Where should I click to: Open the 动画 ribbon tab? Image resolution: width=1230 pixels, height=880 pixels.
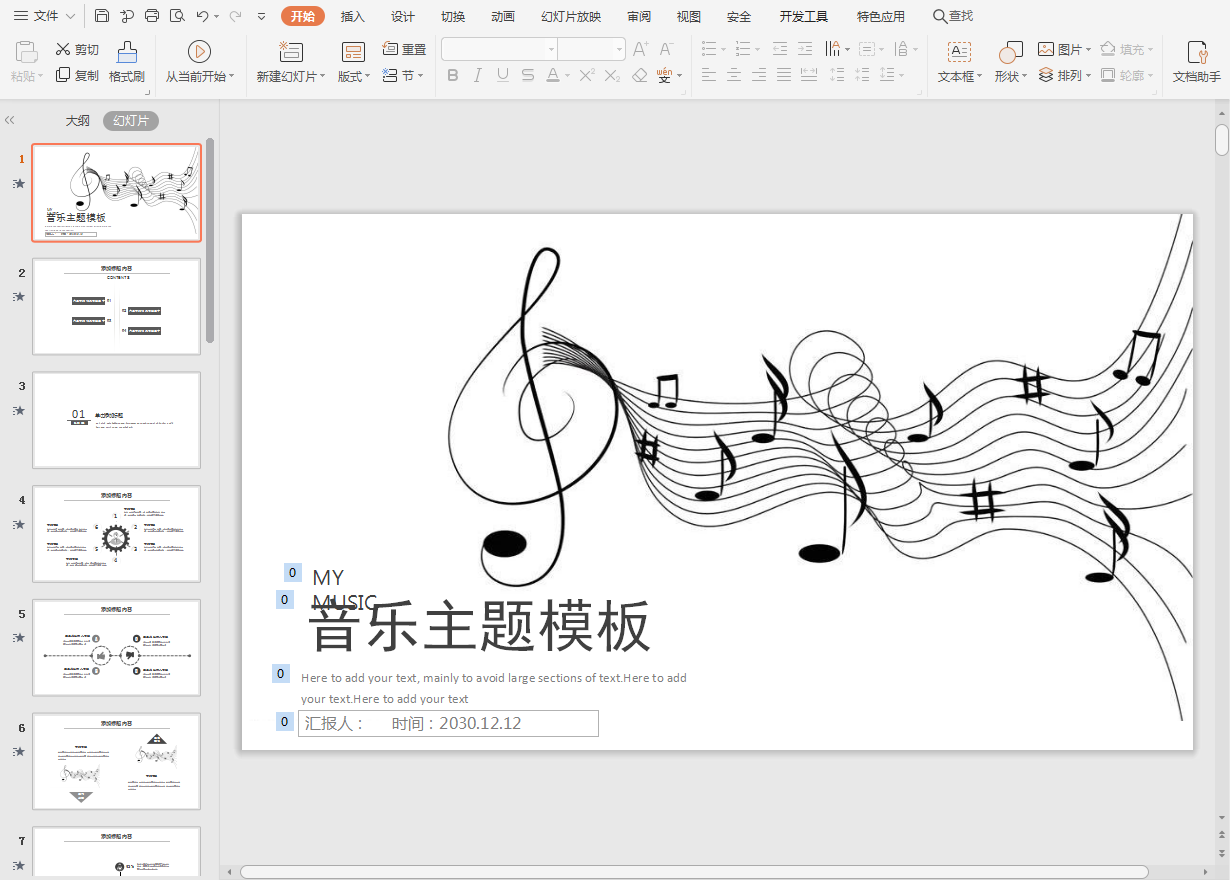click(x=503, y=16)
